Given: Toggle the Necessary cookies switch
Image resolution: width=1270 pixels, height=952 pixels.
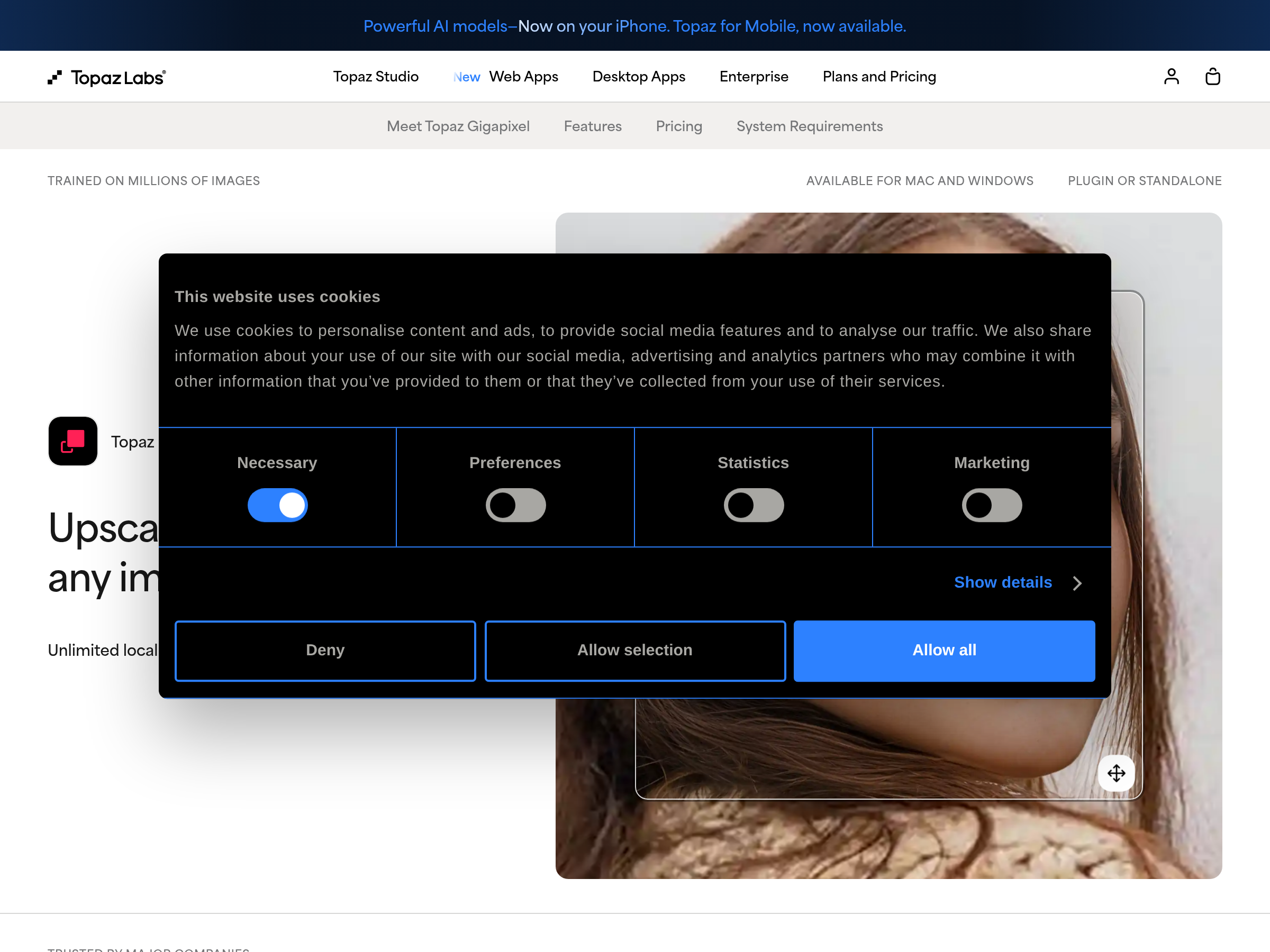Looking at the screenshot, I should [x=277, y=505].
